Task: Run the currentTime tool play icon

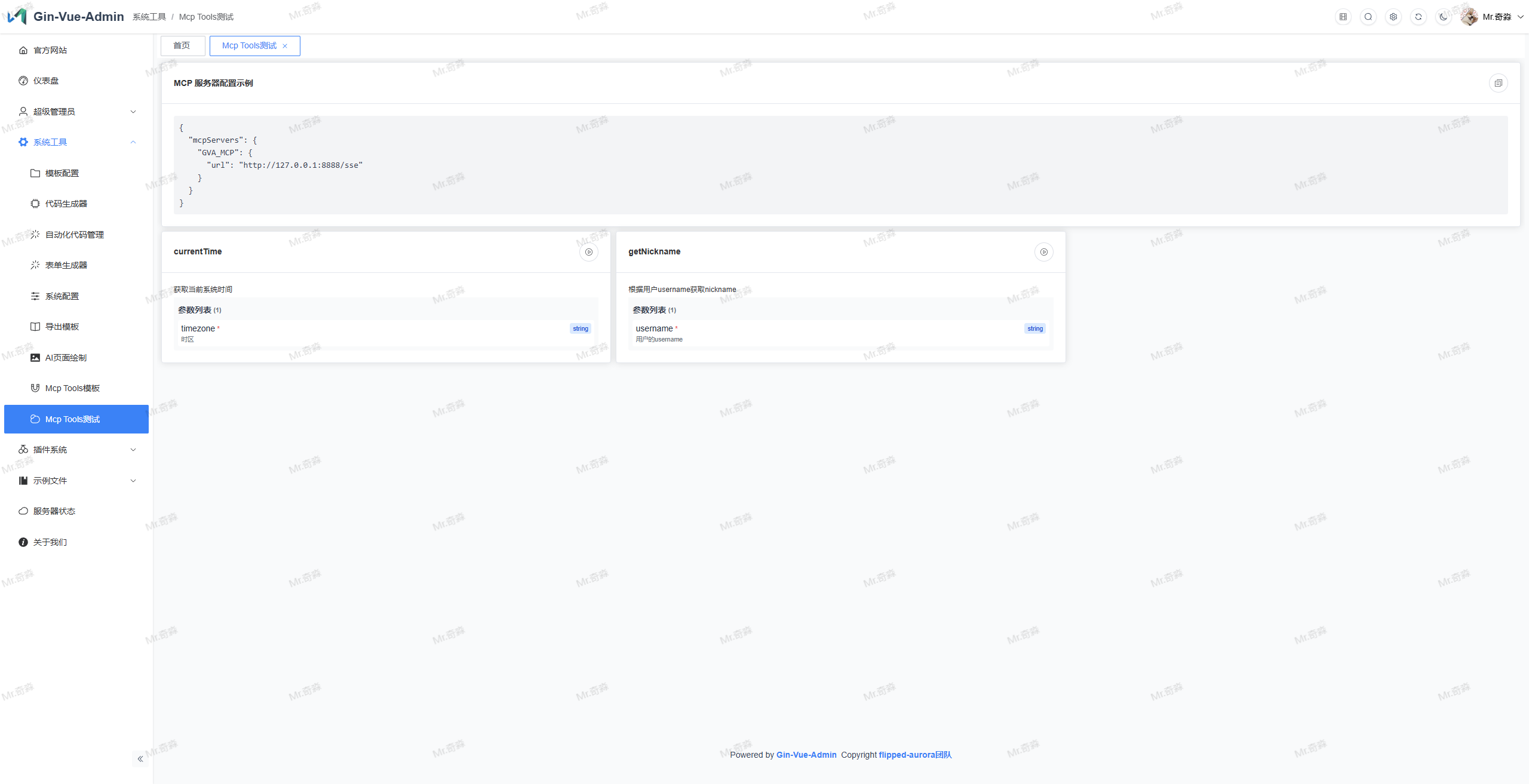Action: [x=589, y=252]
